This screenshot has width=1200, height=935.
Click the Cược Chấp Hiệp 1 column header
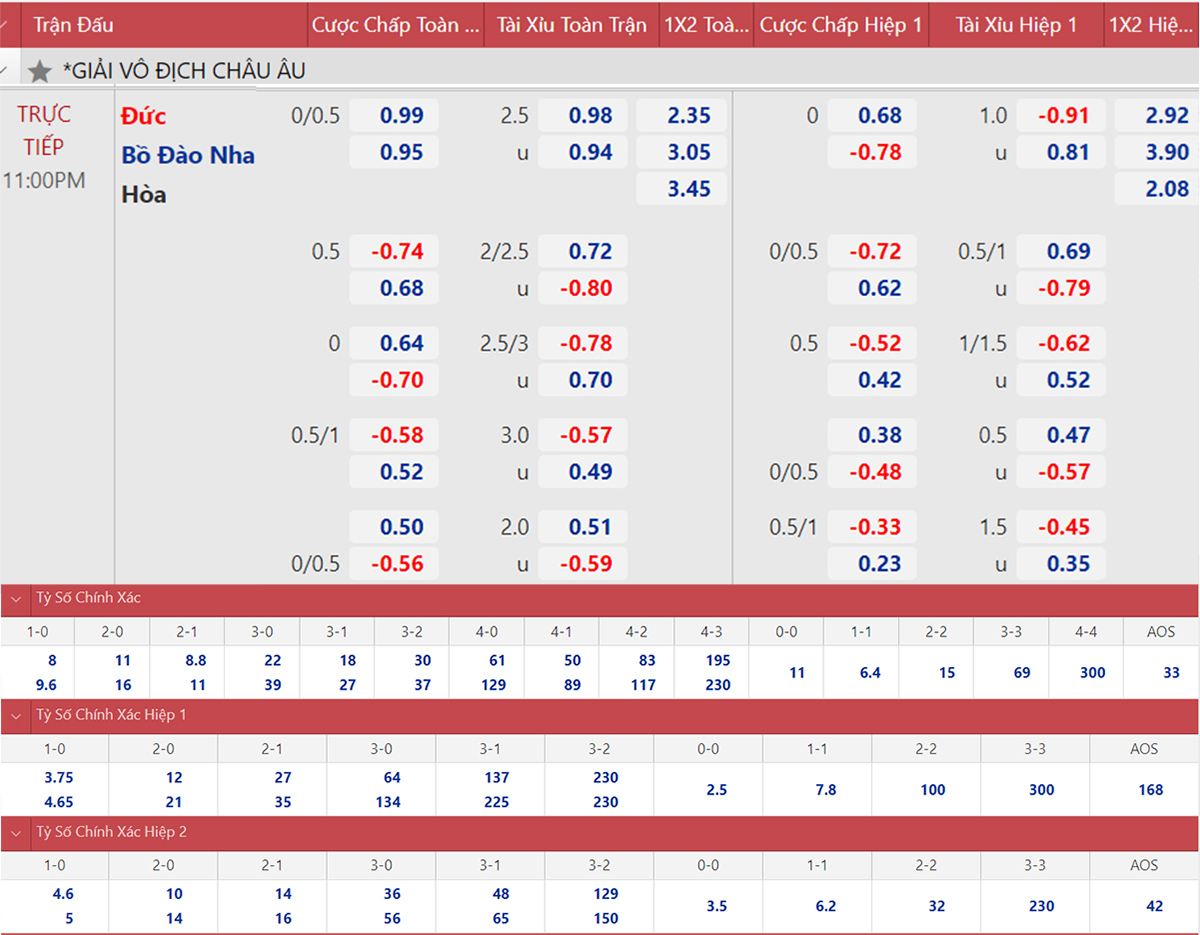pyautogui.click(x=840, y=25)
